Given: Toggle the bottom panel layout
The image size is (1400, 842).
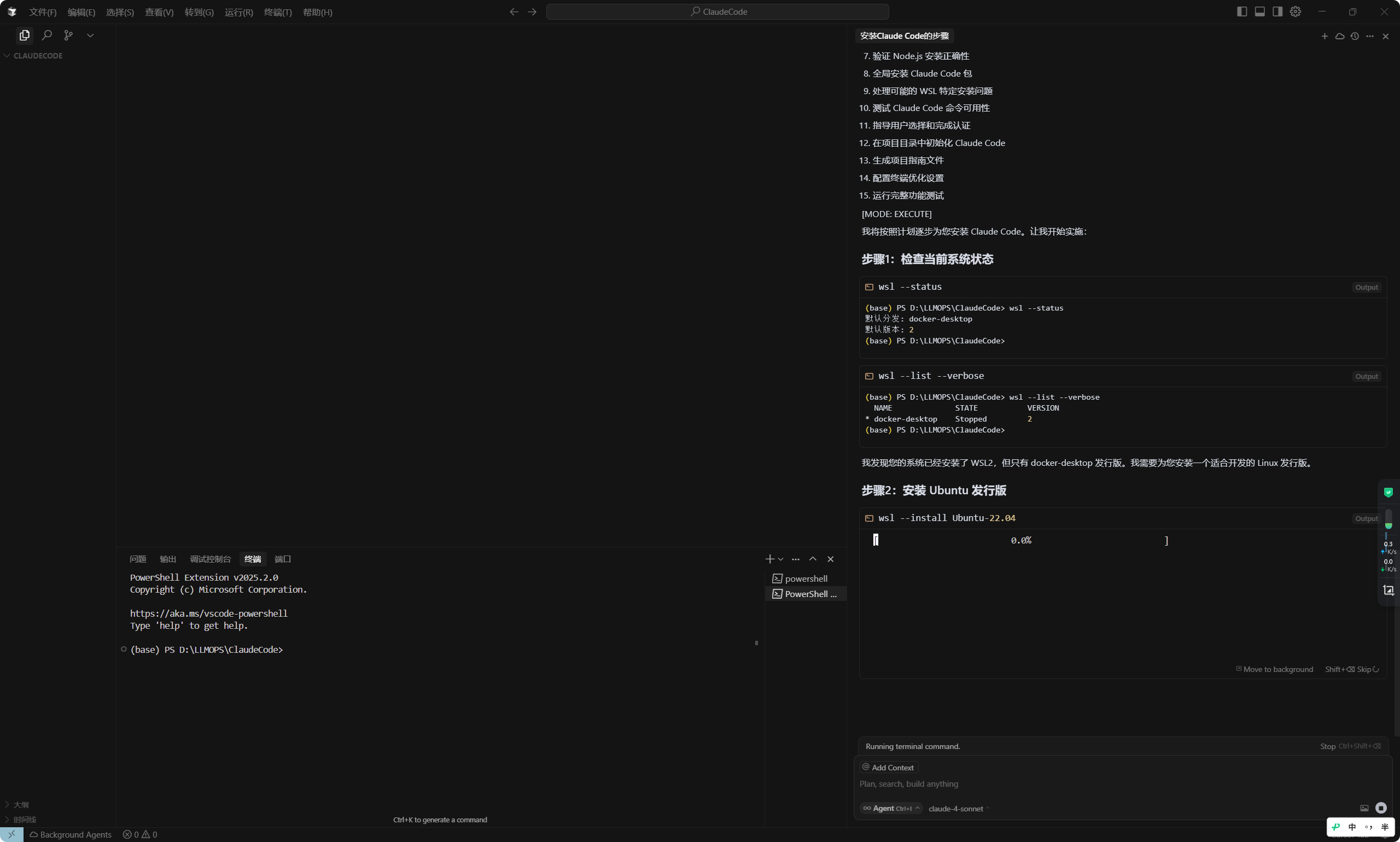Looking at the screenshot, I should [1260, 11].
